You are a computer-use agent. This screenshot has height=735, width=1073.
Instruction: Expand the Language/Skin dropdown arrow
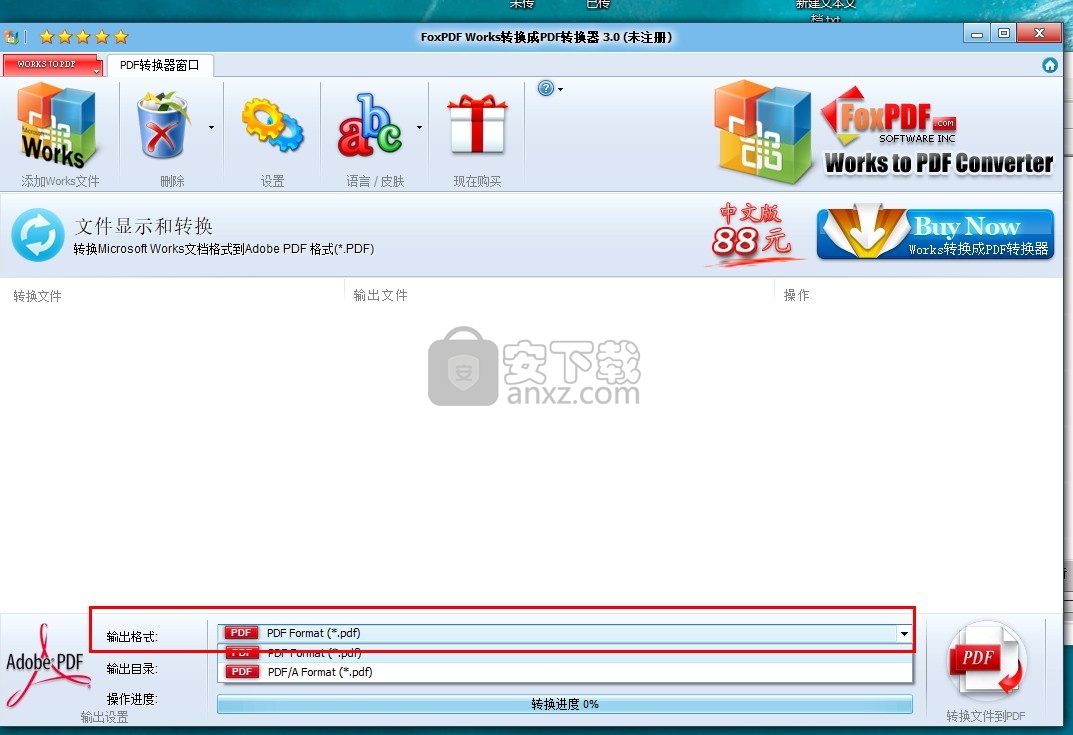point(419,127)
